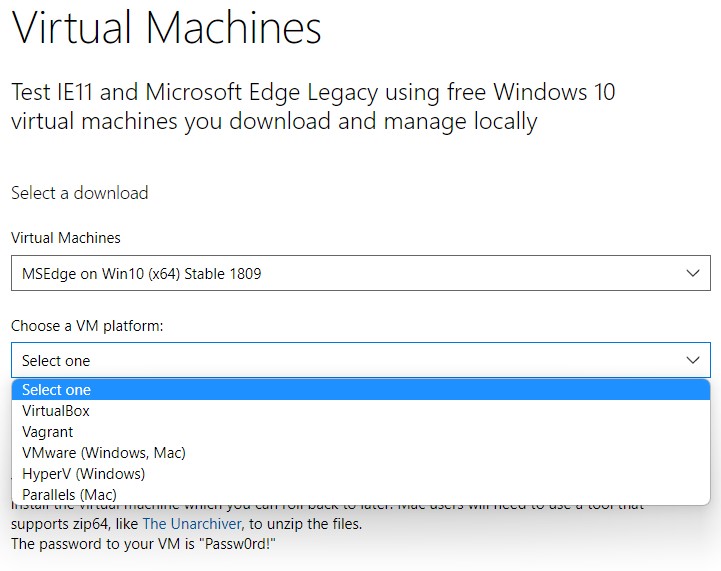Click the 'Choose a VM platform:' label
The width and height of the screenshot is (721, 571).
(x=87, y=326)
